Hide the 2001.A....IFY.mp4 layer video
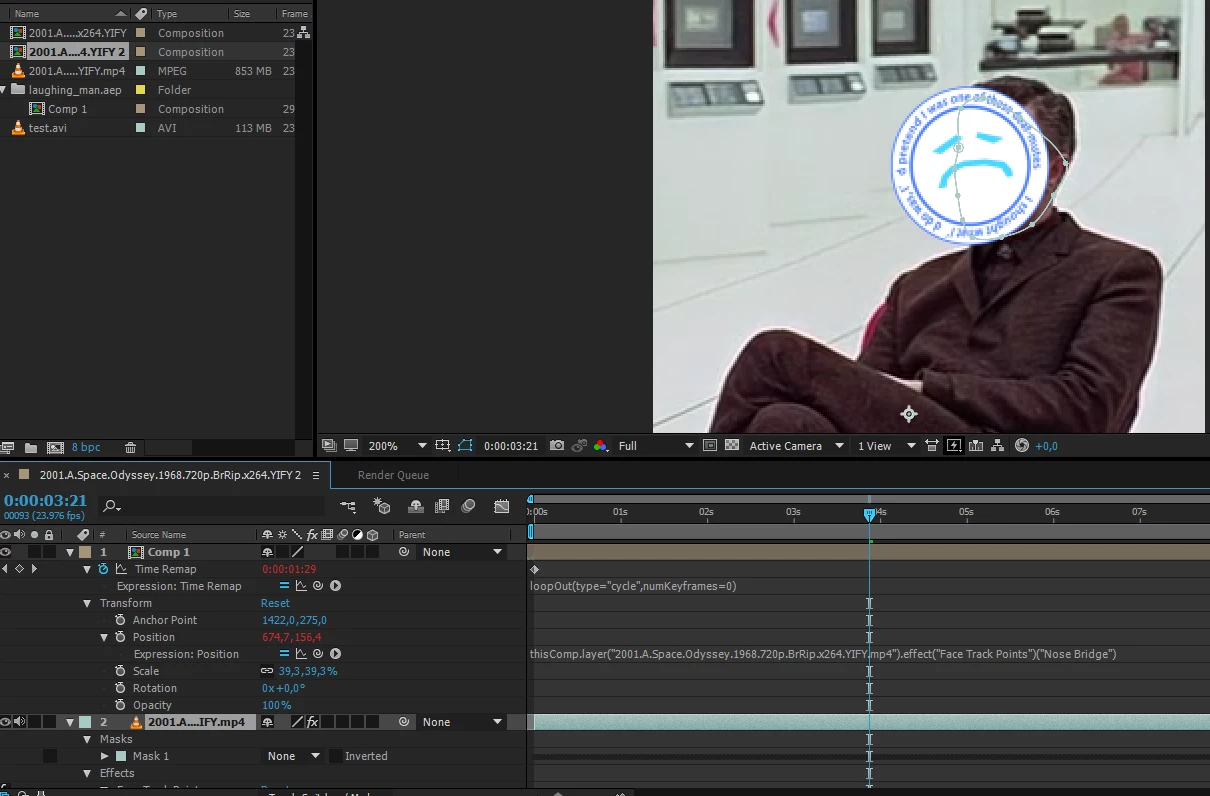Image resolution: width=1210 pixels, height=796 pixels. [x=6, y=722]
